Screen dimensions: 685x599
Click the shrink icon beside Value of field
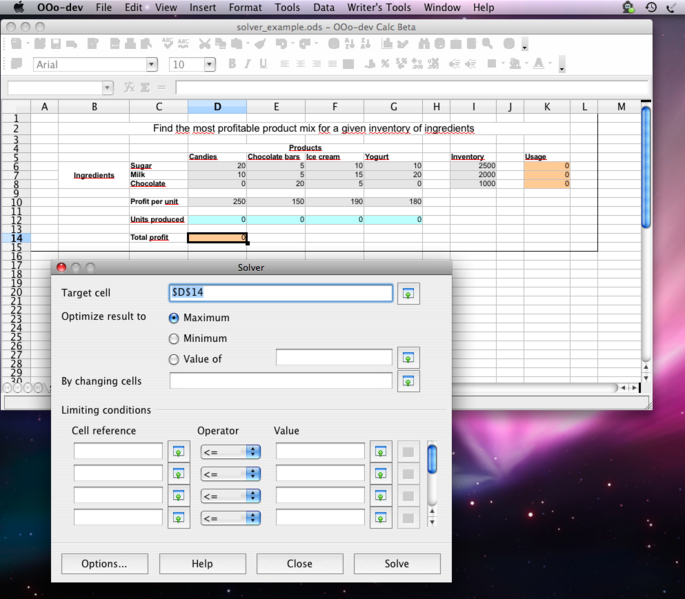(408, 358)
